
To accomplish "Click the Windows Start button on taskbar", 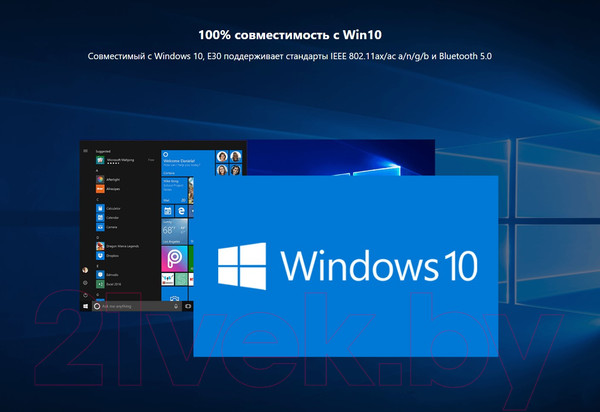I will (x=85, y=306).
